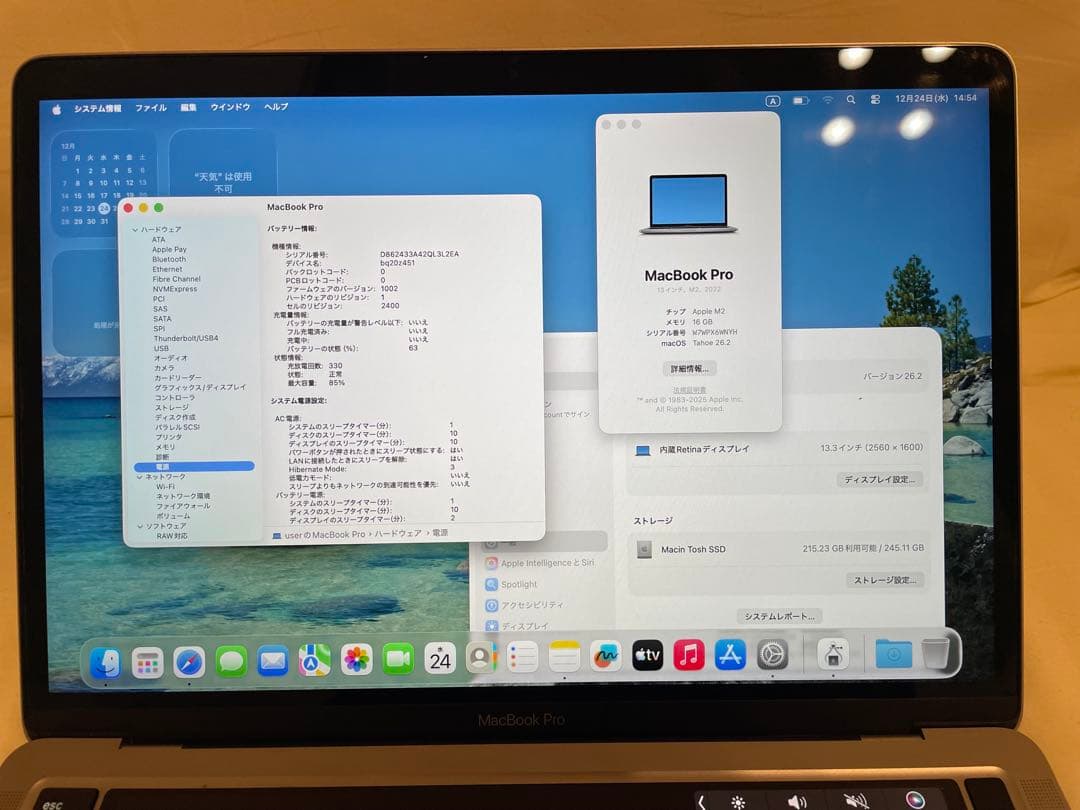Open the ファイル menu
Image resolution: width=1080 pixels, height=810 pixels.
tap(150, 107)
